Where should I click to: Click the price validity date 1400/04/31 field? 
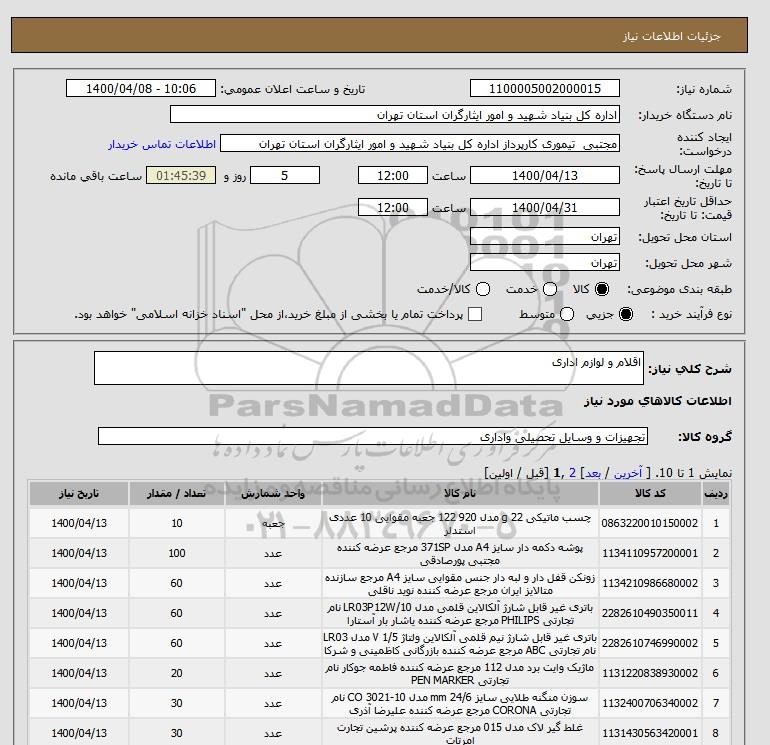(x=545, y=207)
